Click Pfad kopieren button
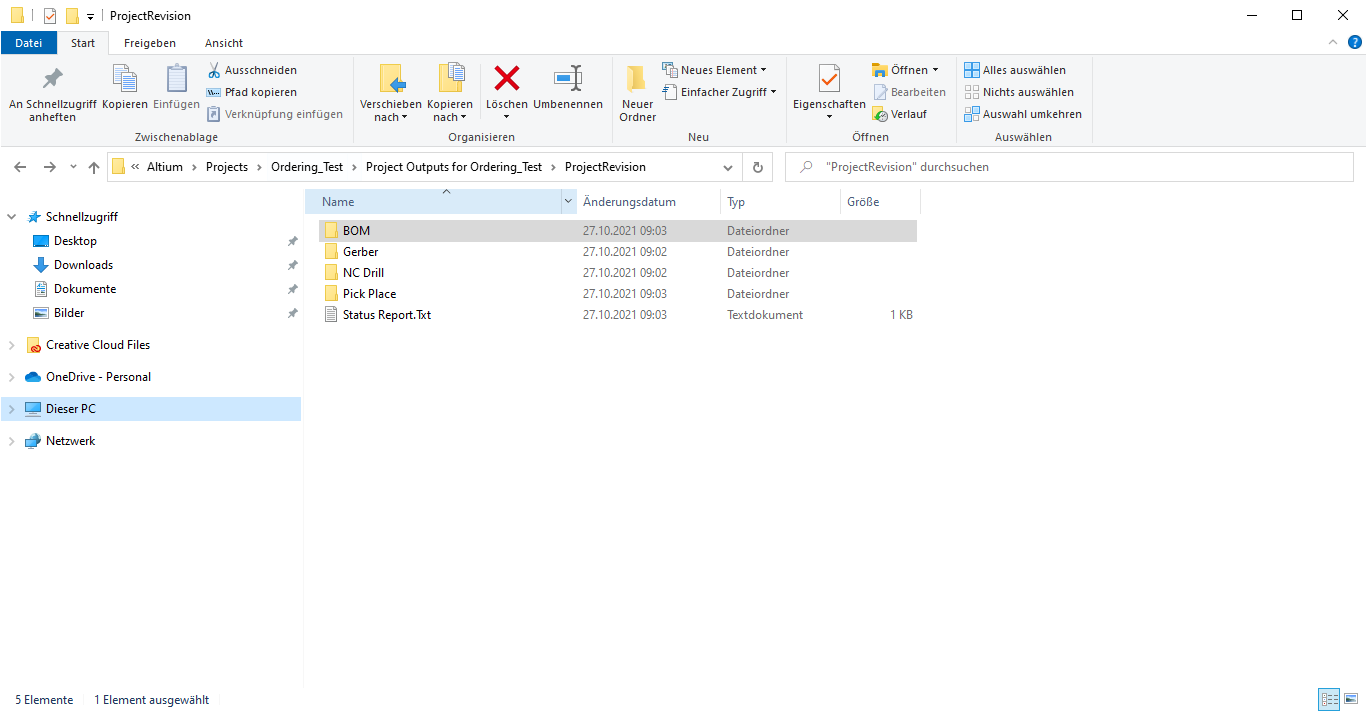 pyautogui.click(x=251, y=92)
